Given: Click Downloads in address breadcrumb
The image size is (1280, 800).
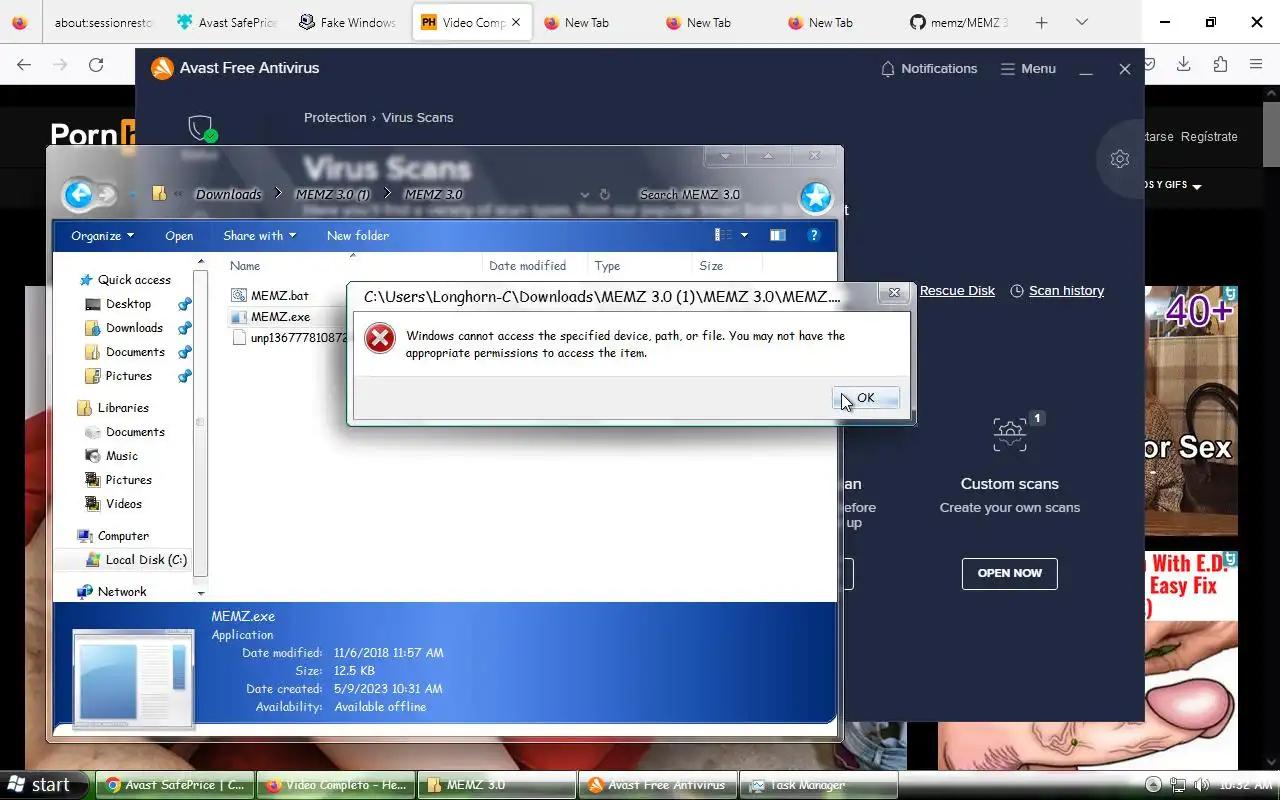Looking at the screenshot, I should coord(228,194).
